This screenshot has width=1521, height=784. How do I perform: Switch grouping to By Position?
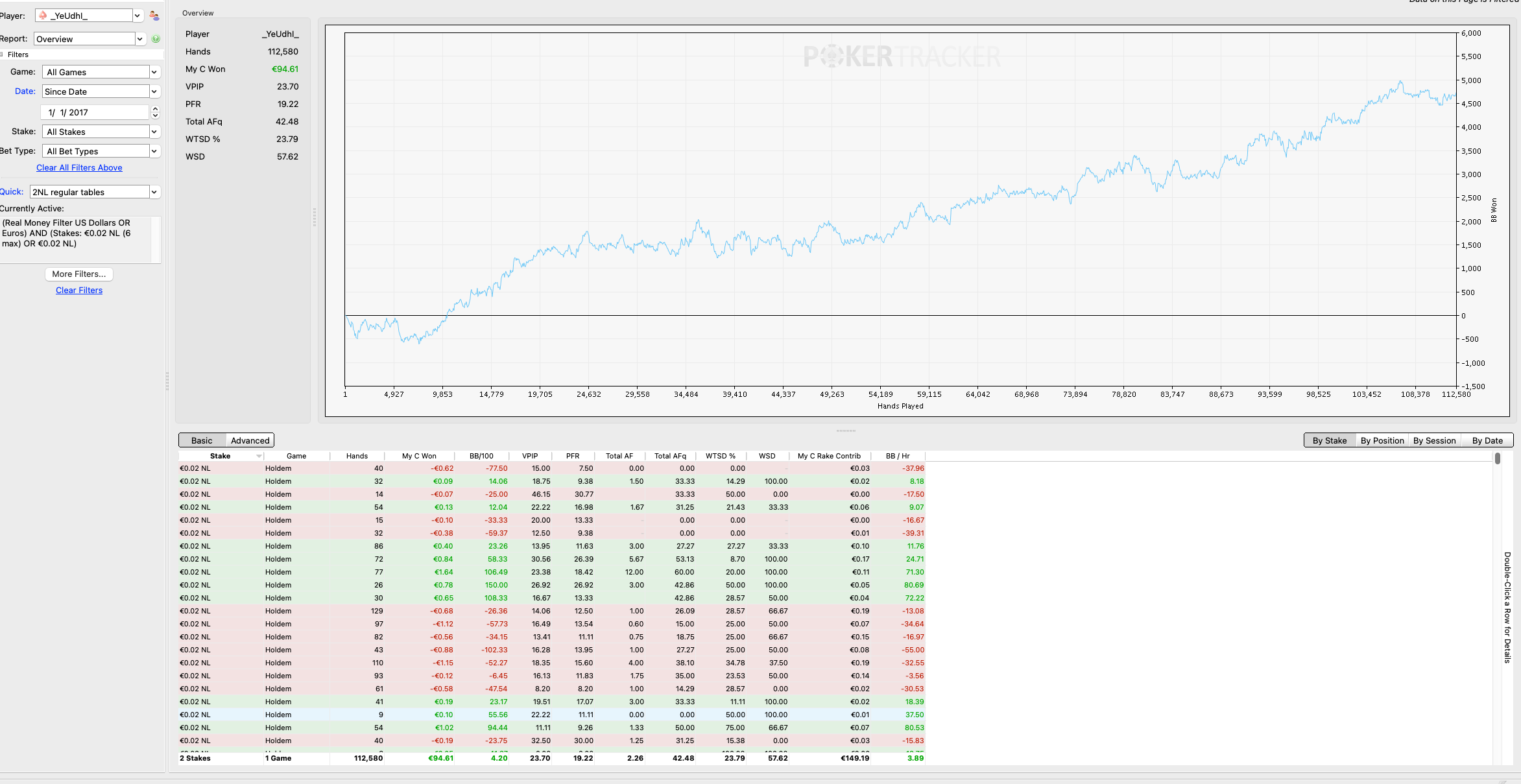[1382, 440]
